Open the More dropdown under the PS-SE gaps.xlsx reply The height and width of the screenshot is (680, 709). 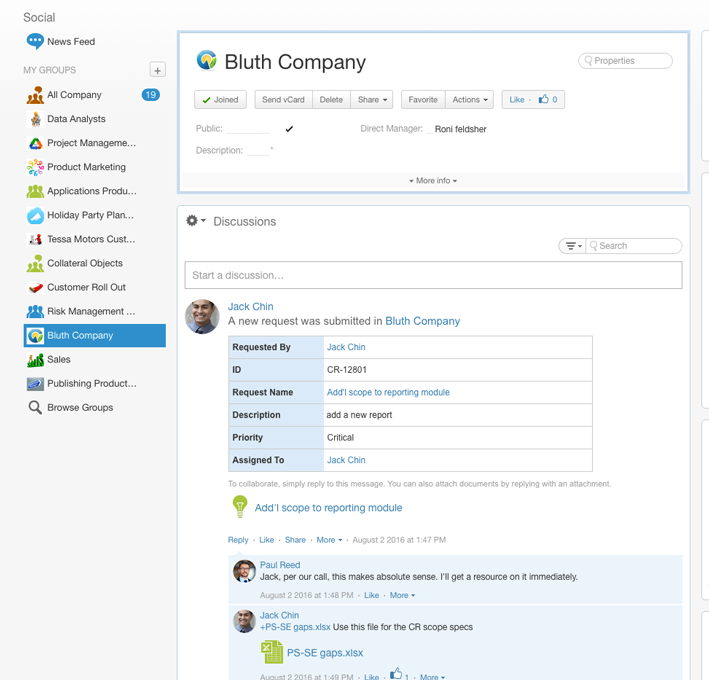point(432,677)
